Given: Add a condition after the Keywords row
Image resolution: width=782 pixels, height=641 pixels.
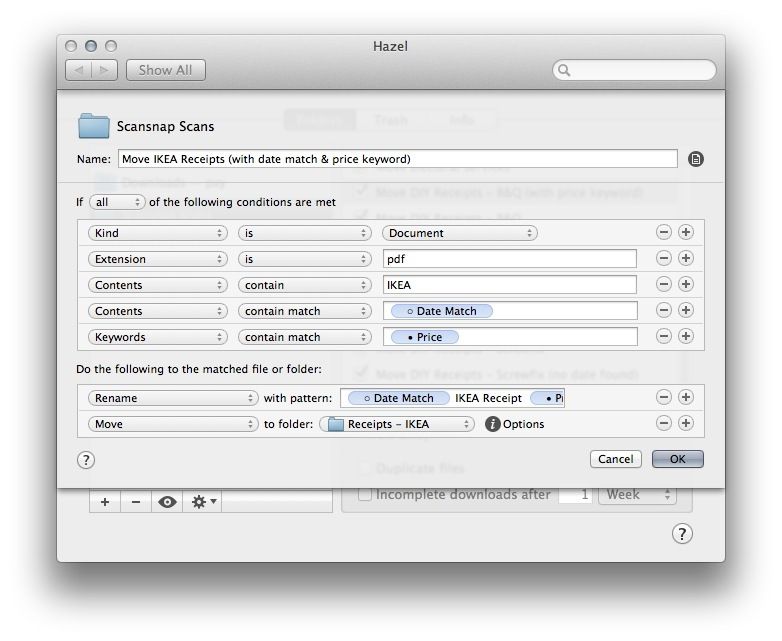Looking at the screenshot, I should coord(686,336).
